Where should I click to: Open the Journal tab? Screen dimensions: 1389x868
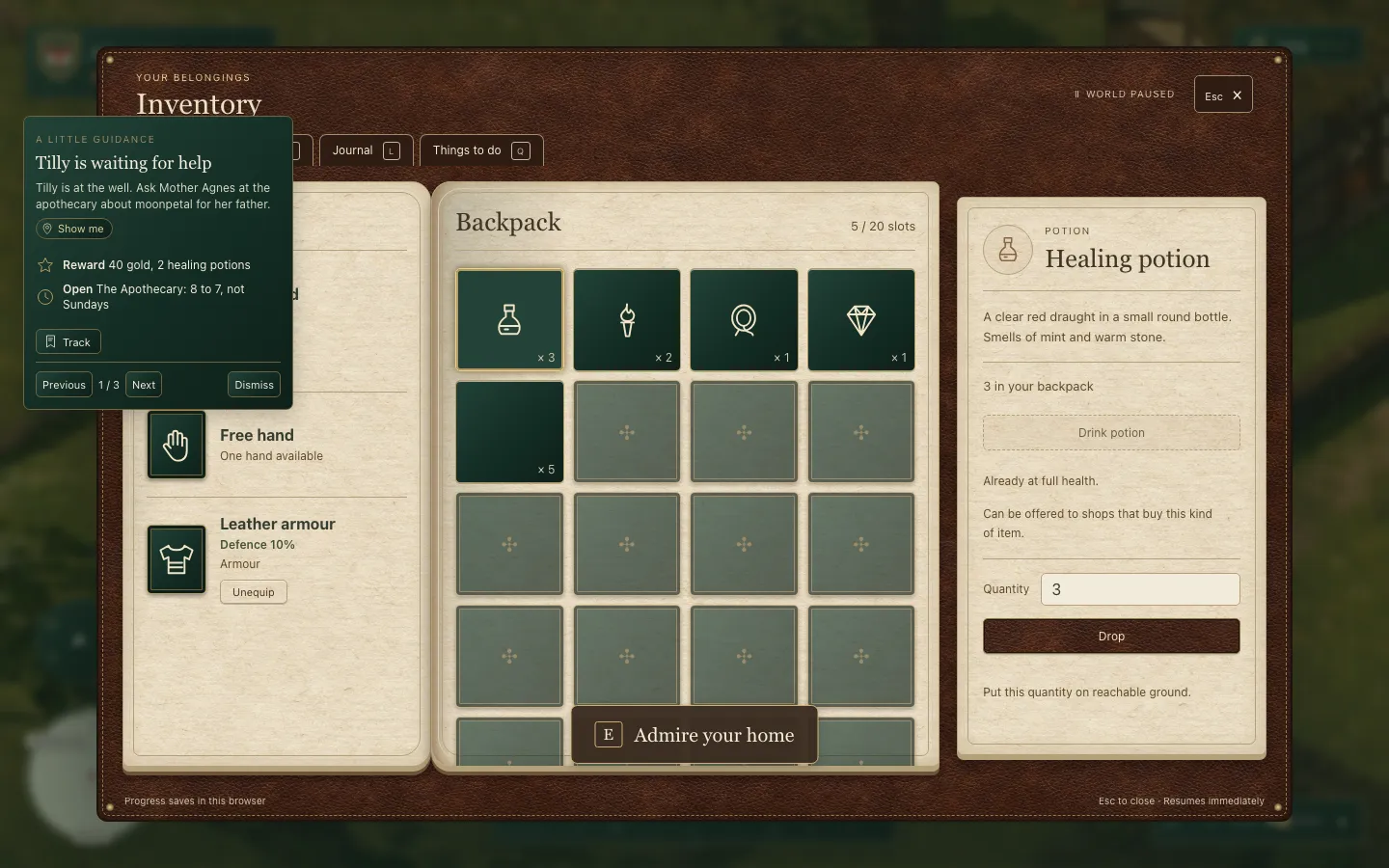(367, 150)
